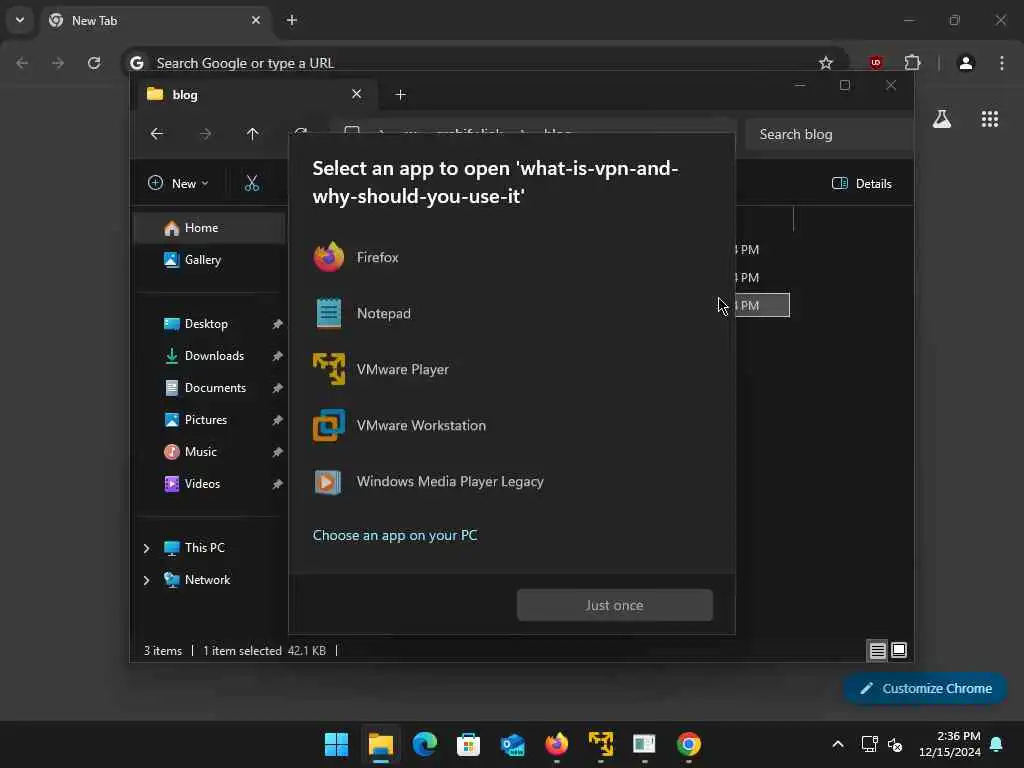Select This PC in the sidebar
Screen dimensions: 1024x768
click(x=204, y=548)
